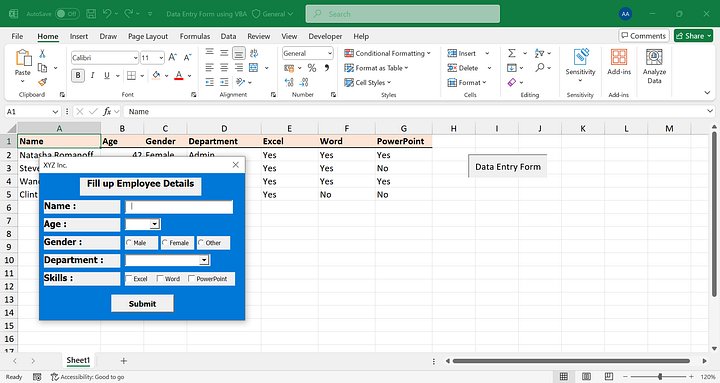Decrease font size with smaller A

click(x=187, y=57)
